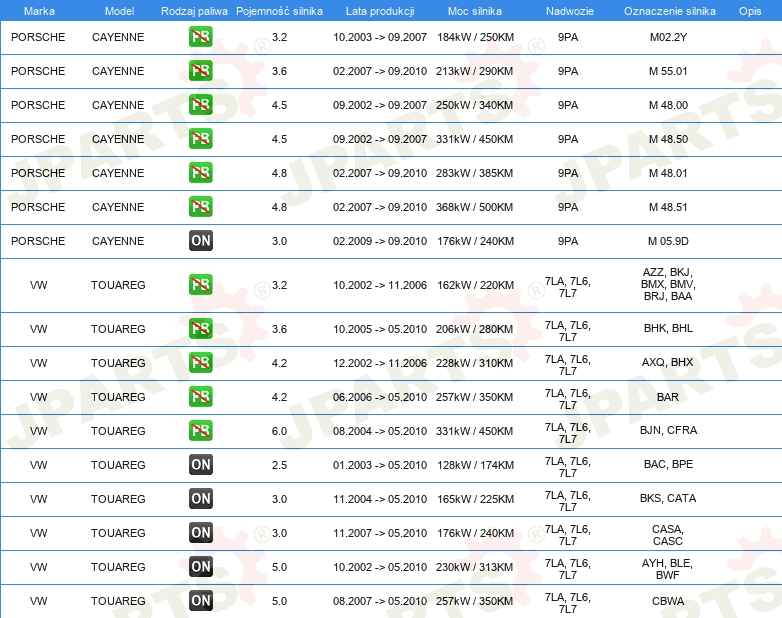Click petrol icon in Cayenne M 55.01 row
The image size is (782, 618).
pyautogui.click(x=200, y=71)
